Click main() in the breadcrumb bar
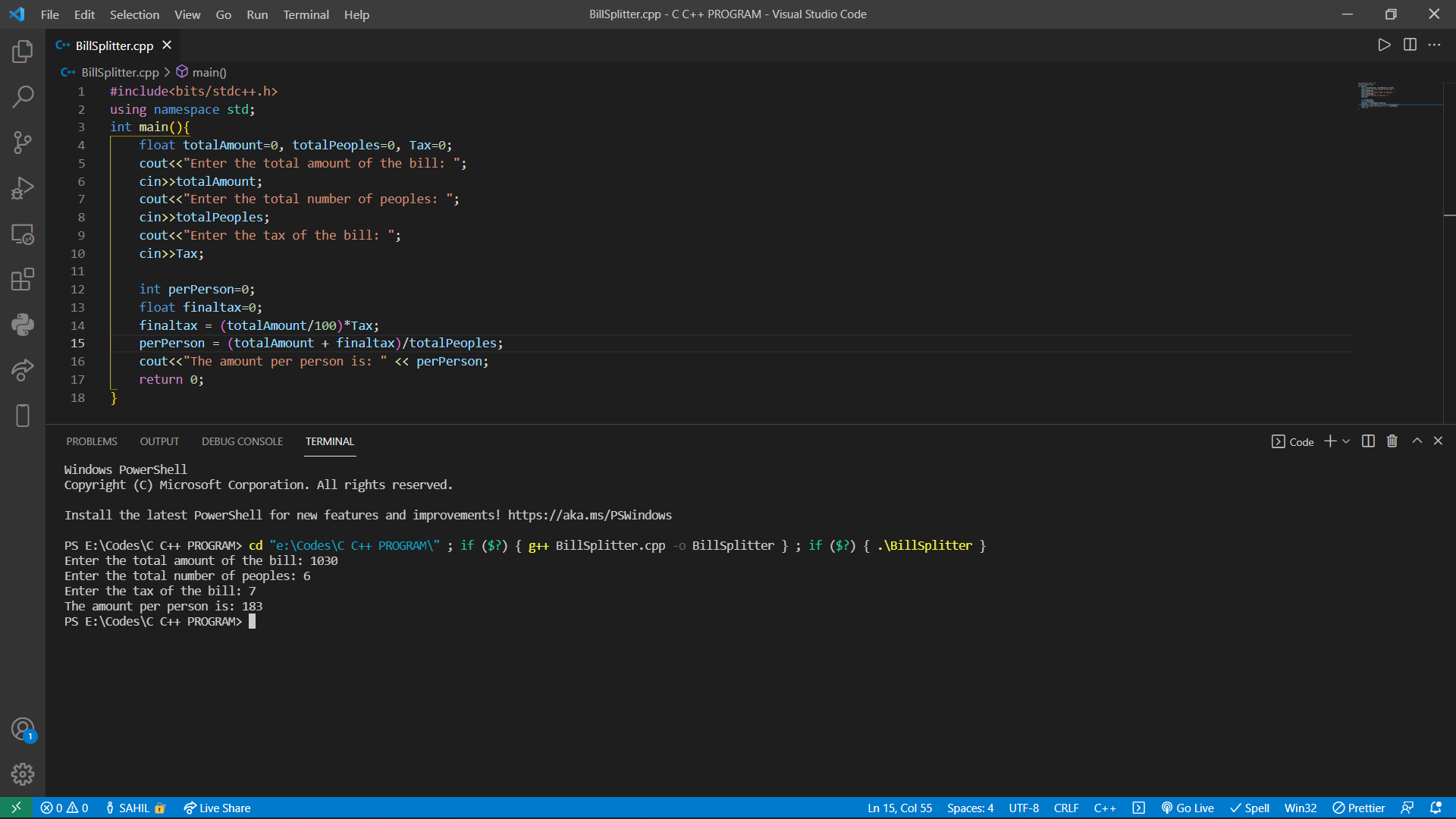This screenshot has width=1456, height=819. [209, 72]
